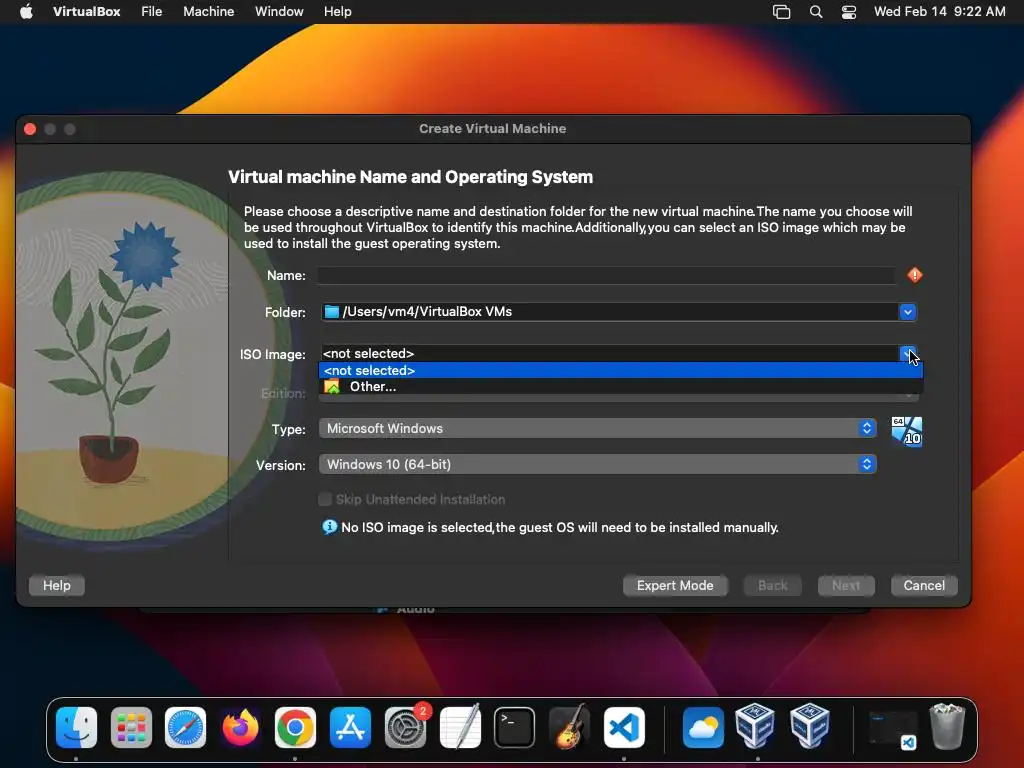Open Control Center in menu bar
This screenshot has height=768, width=1024.
848,11
